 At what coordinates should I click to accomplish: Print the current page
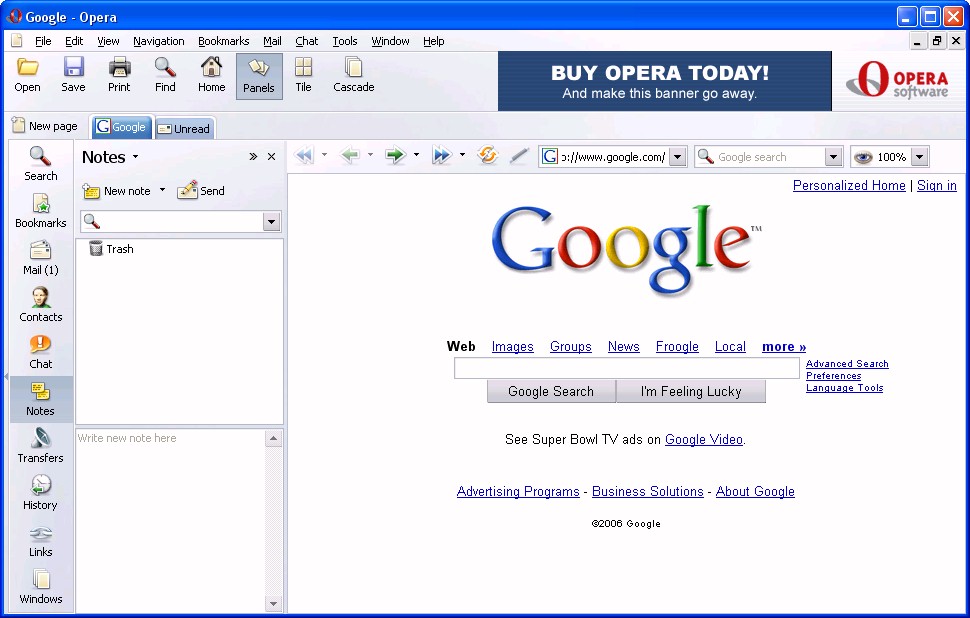(x=119, y=75)
